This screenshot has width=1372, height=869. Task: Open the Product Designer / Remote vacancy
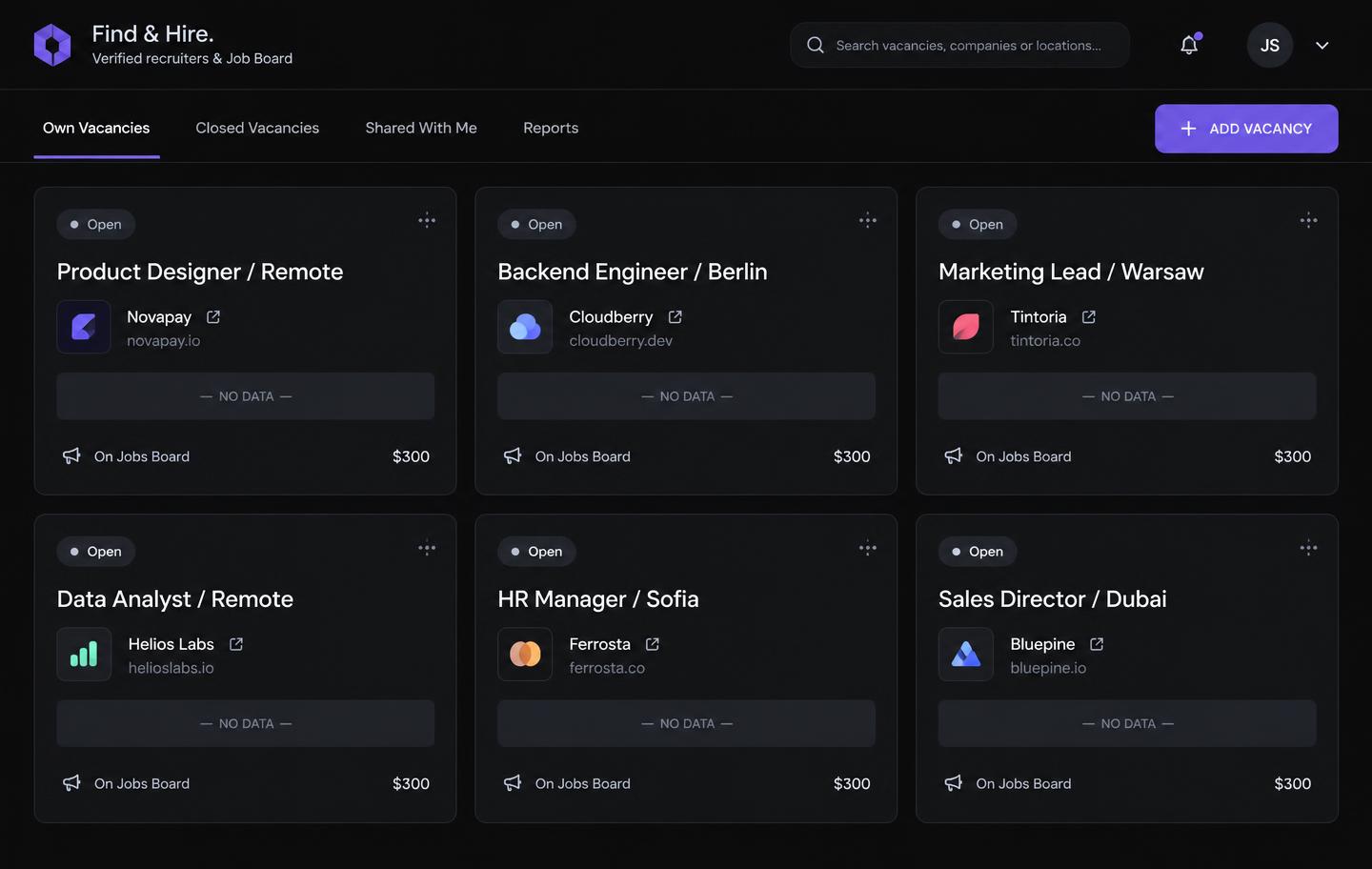point(200,272)
